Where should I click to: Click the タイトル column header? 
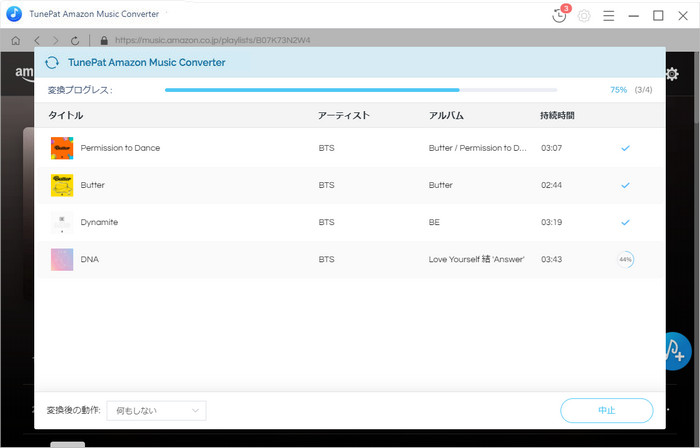point(66,116)
